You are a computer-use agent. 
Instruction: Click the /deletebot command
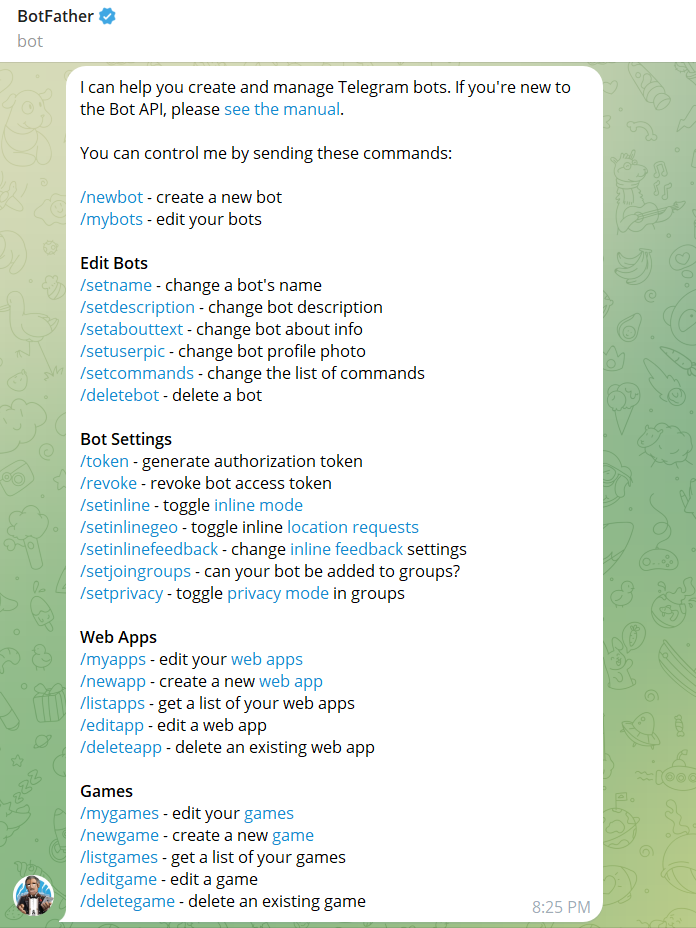pyautogui.click(x=120, y=395)
